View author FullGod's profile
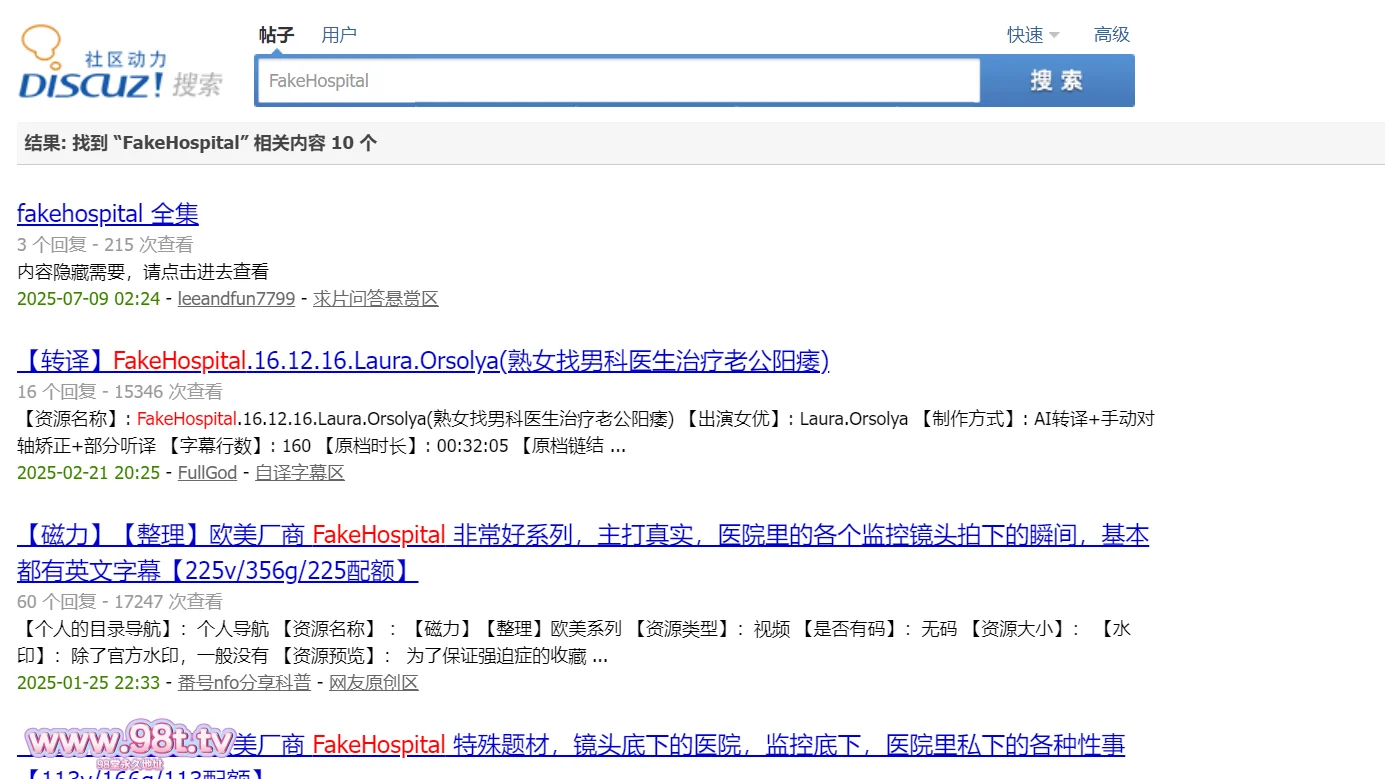The width and height of the screenshot is (1385, 779). pyautogui.click(x=207, y=473)
